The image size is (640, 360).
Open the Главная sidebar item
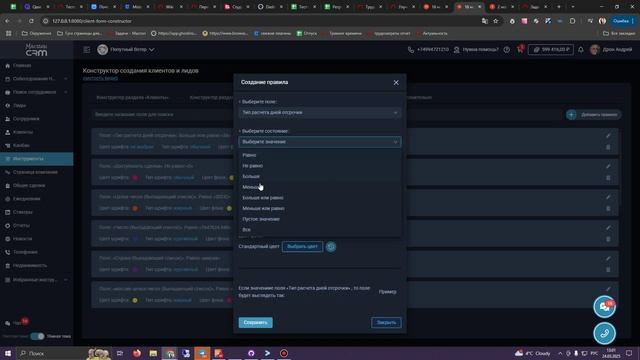(x=22, y=65)
